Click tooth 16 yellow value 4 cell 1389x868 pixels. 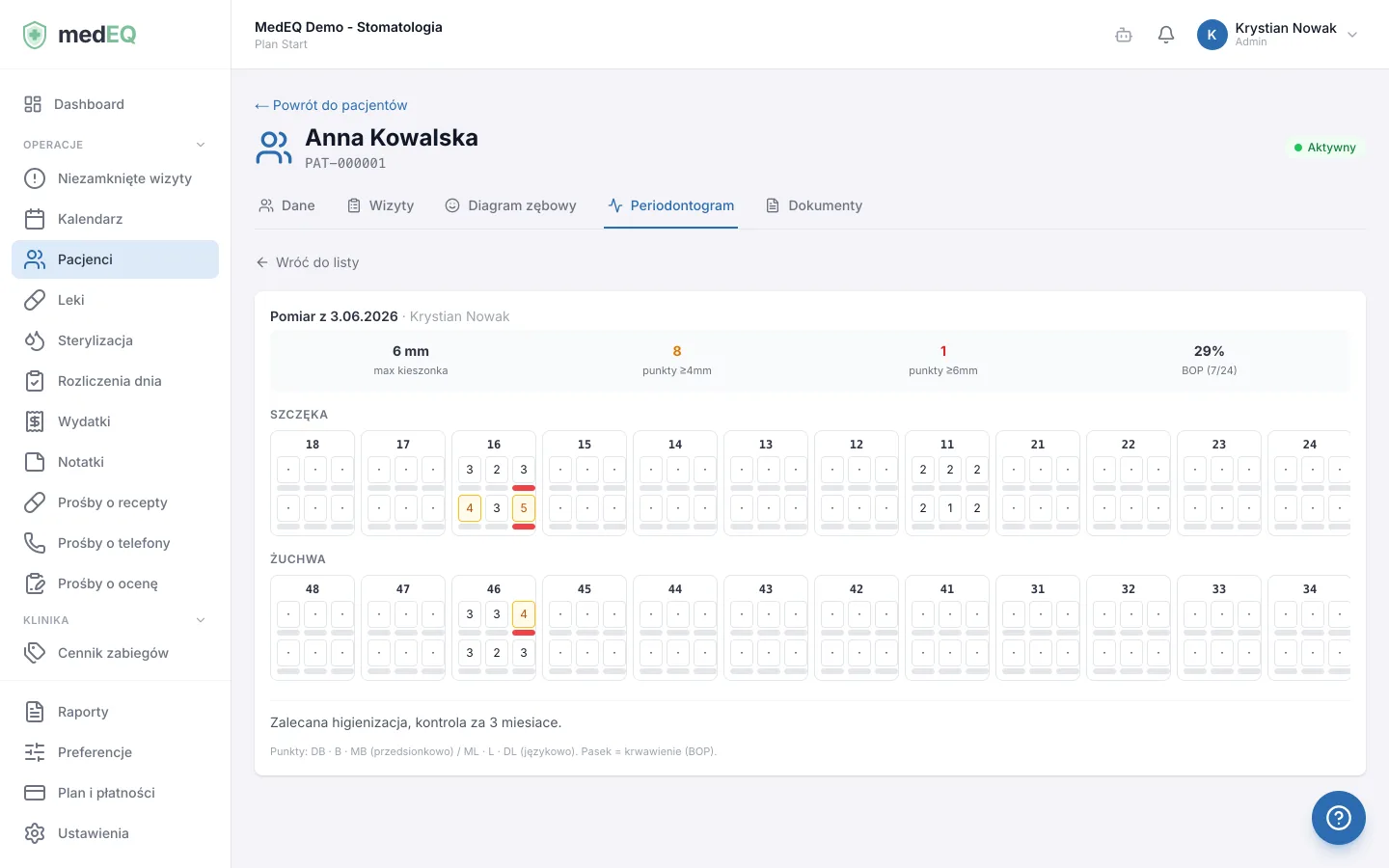coord(470,508)
